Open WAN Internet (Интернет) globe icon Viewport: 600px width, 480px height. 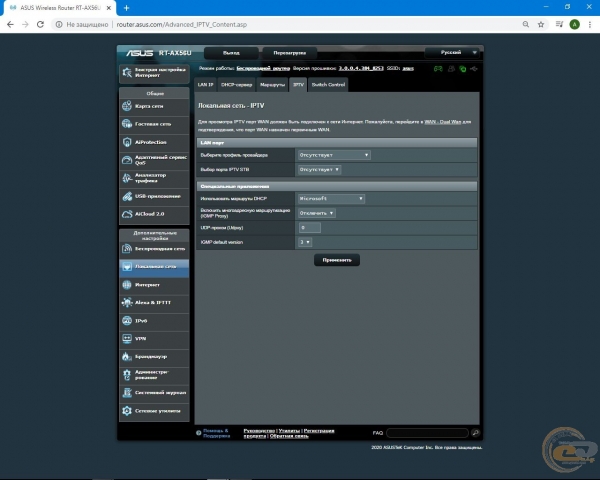pos(127,285)
